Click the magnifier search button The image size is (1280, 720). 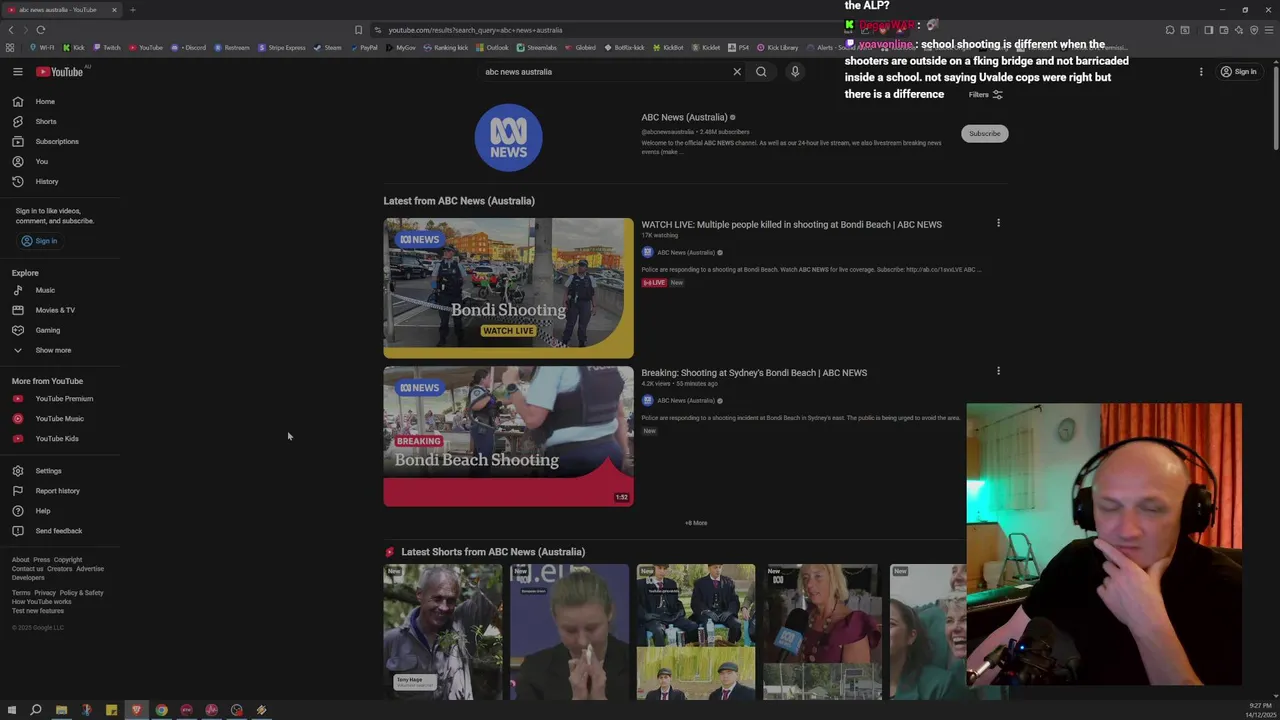tap(761, 72)
